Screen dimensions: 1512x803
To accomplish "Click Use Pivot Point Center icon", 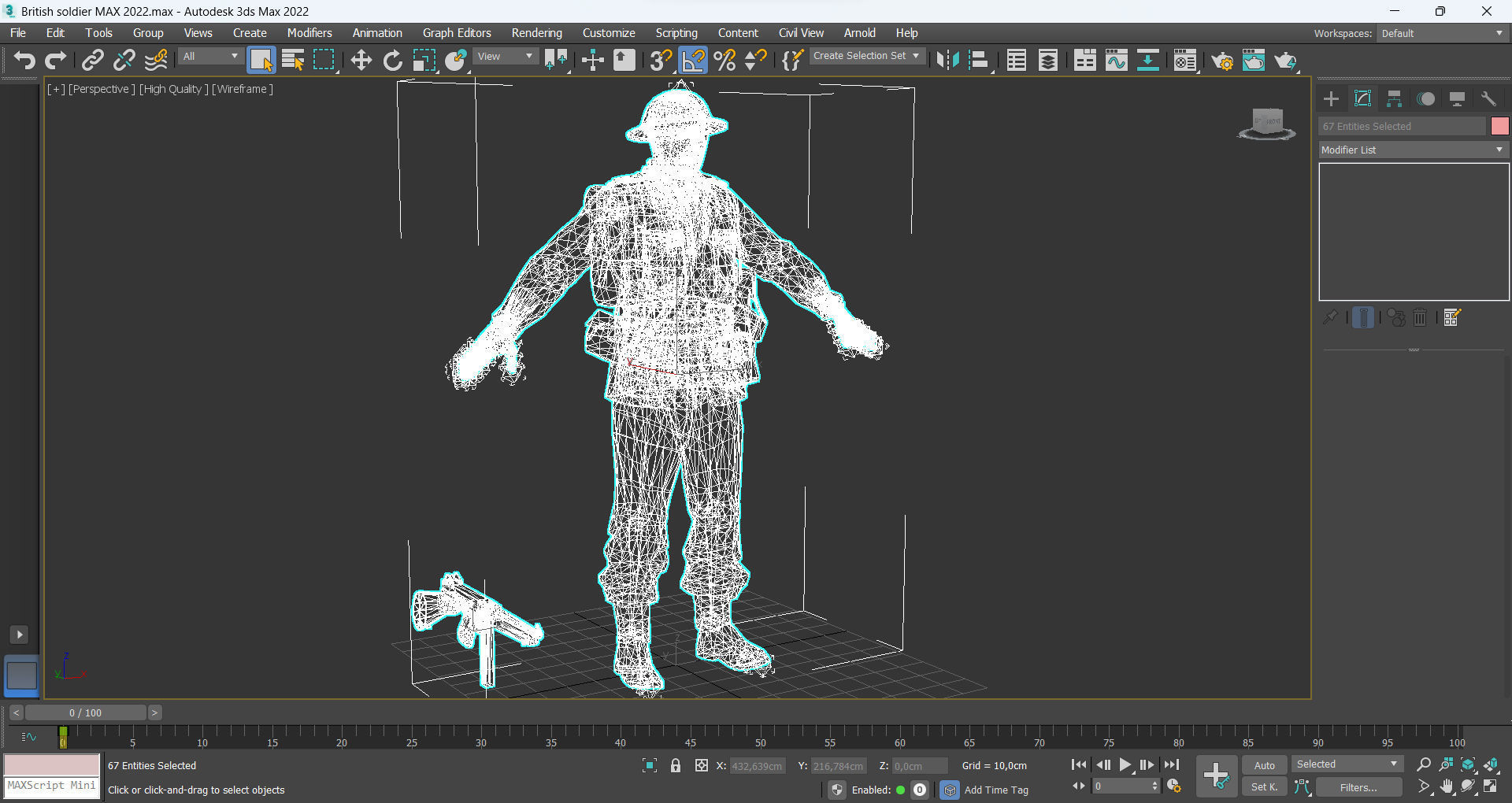I will tap(556, 61).
